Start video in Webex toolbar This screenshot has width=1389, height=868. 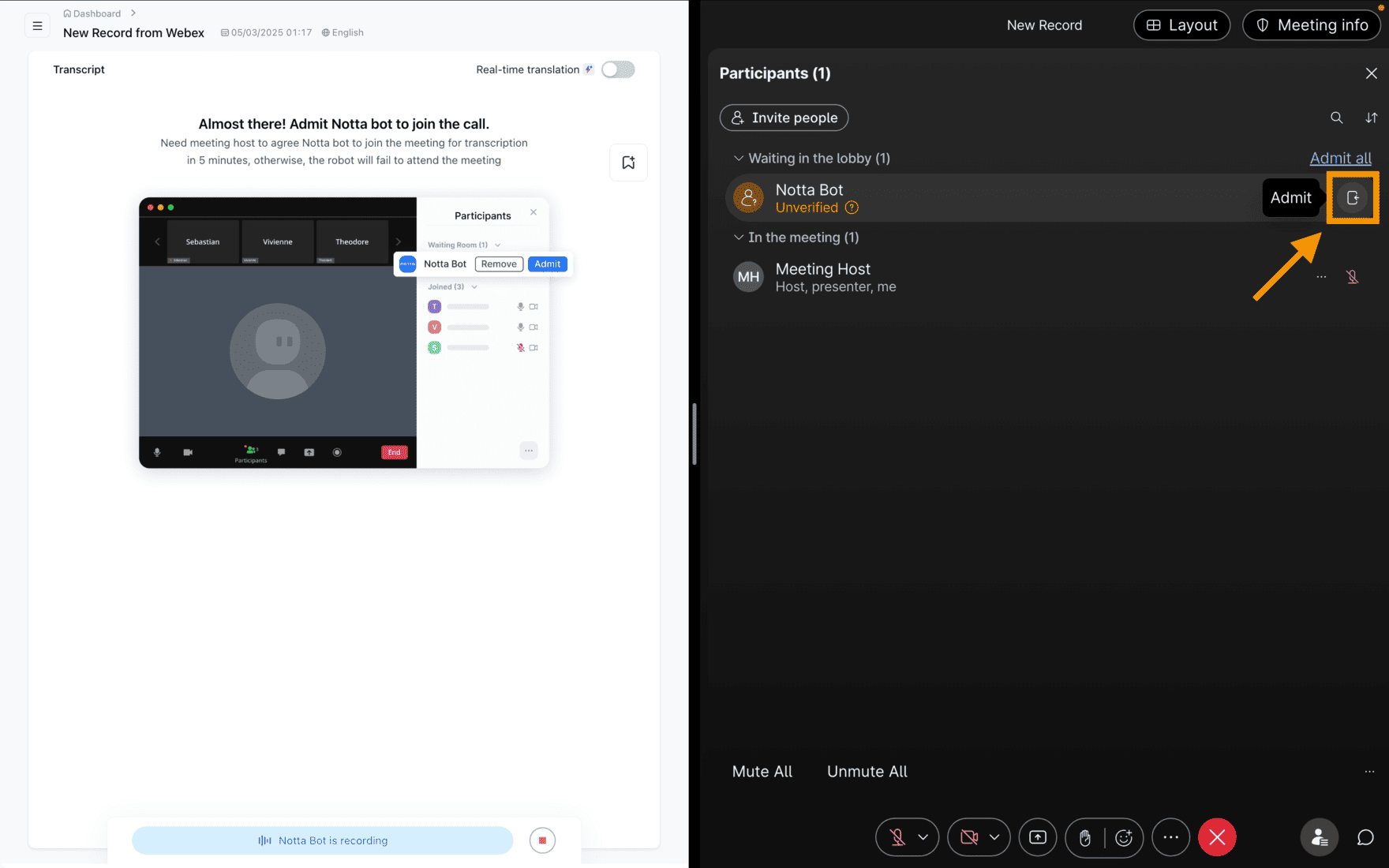(969, 837)
